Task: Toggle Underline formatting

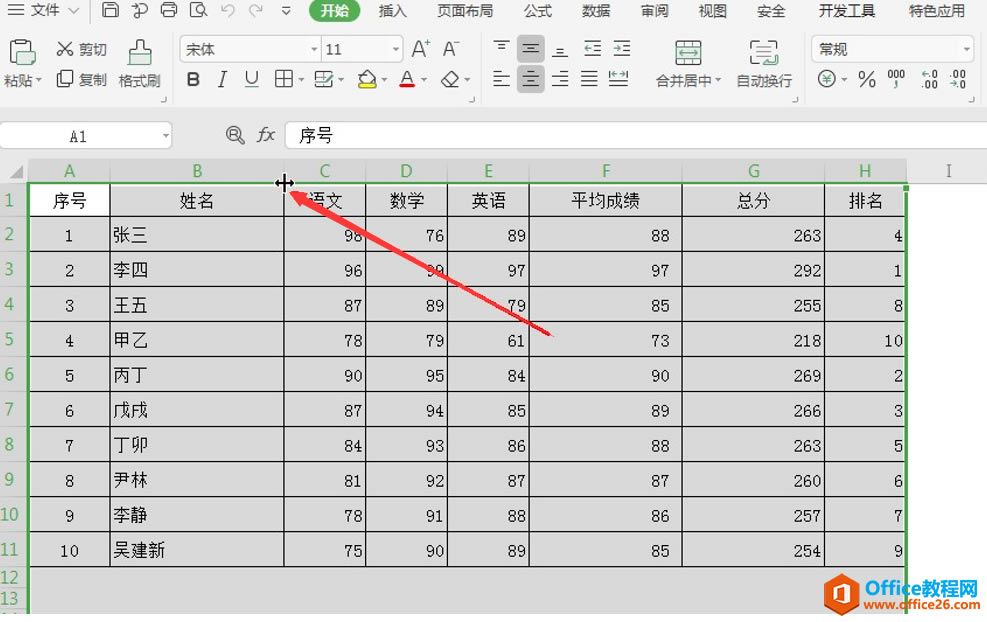Action: point(252,79)
